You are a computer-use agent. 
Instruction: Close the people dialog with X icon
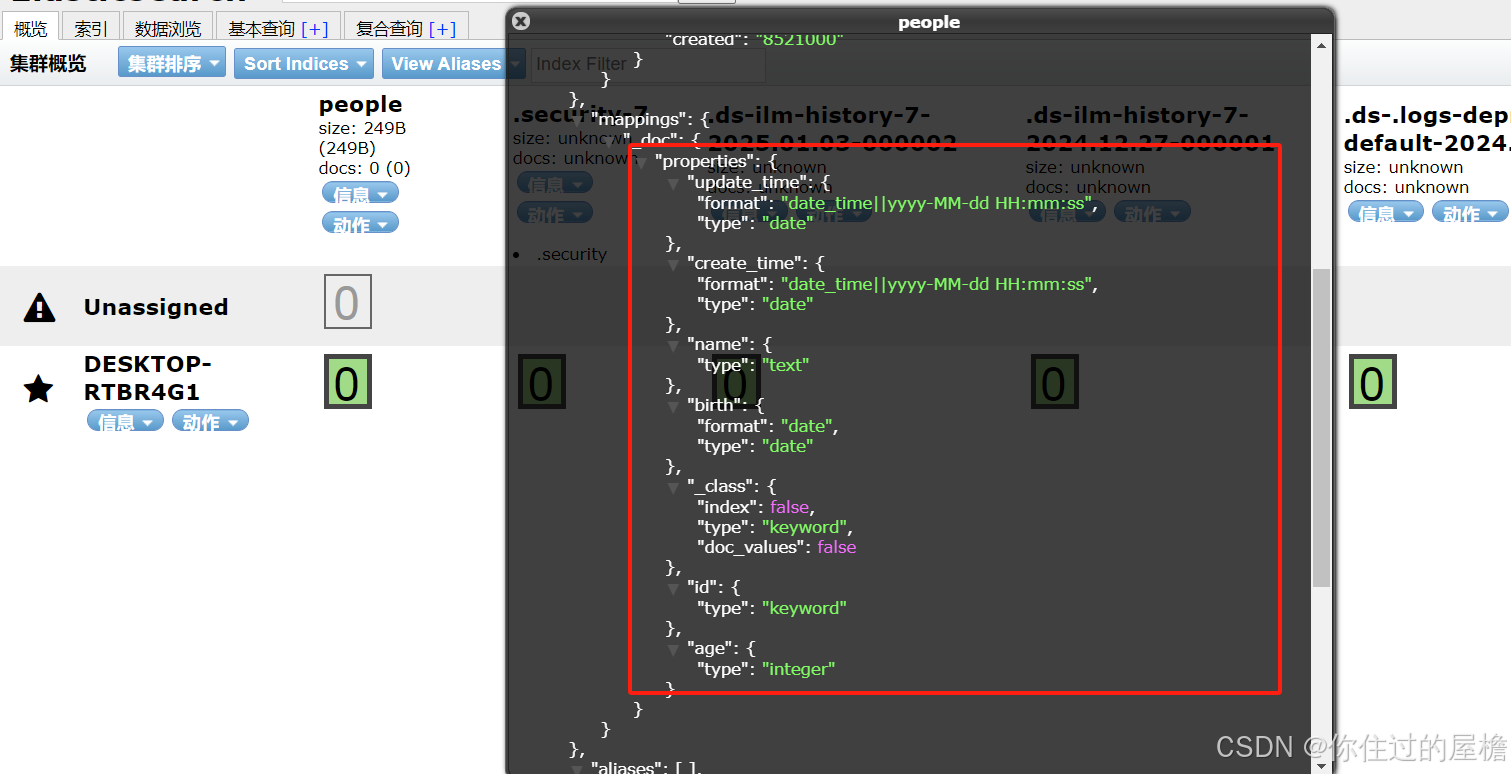[x=521, y=21]
